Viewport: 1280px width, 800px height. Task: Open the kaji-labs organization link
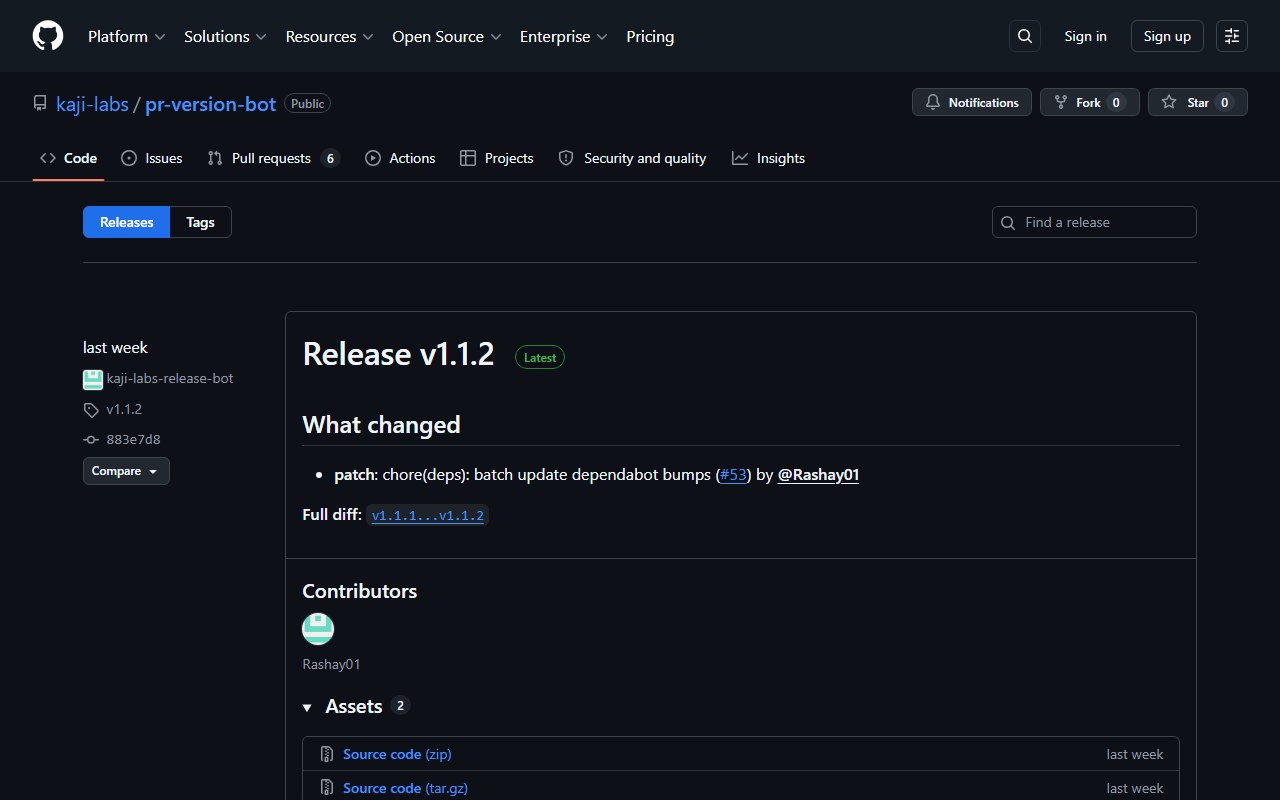click(92, 103)
